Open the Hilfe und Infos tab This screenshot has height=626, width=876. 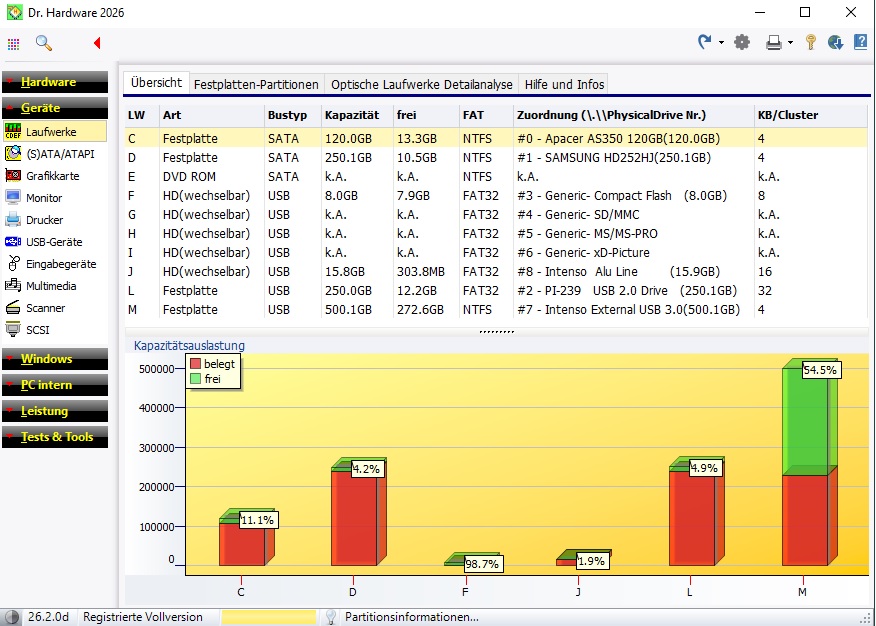pos(564,84)
